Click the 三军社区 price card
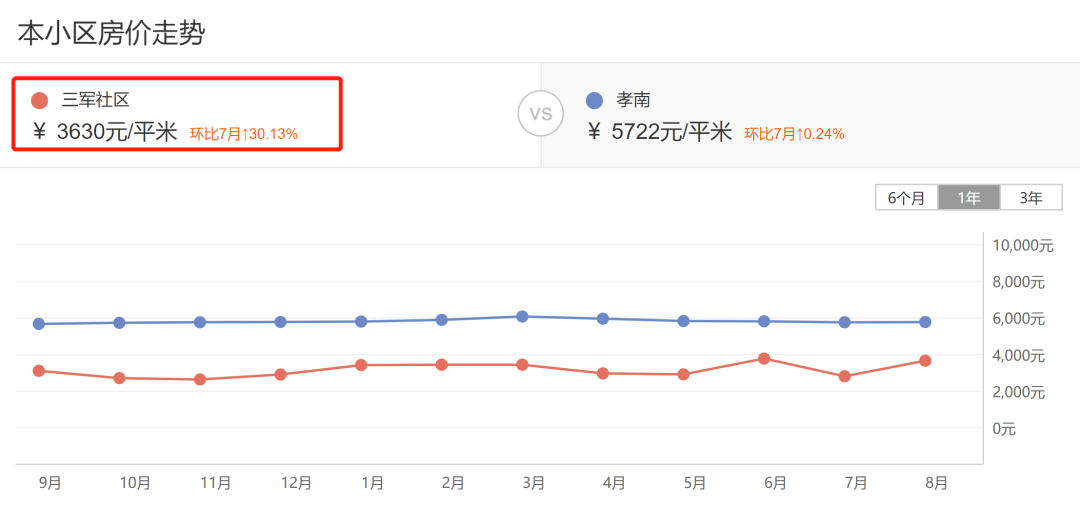1080x505 pixels. 177,114
